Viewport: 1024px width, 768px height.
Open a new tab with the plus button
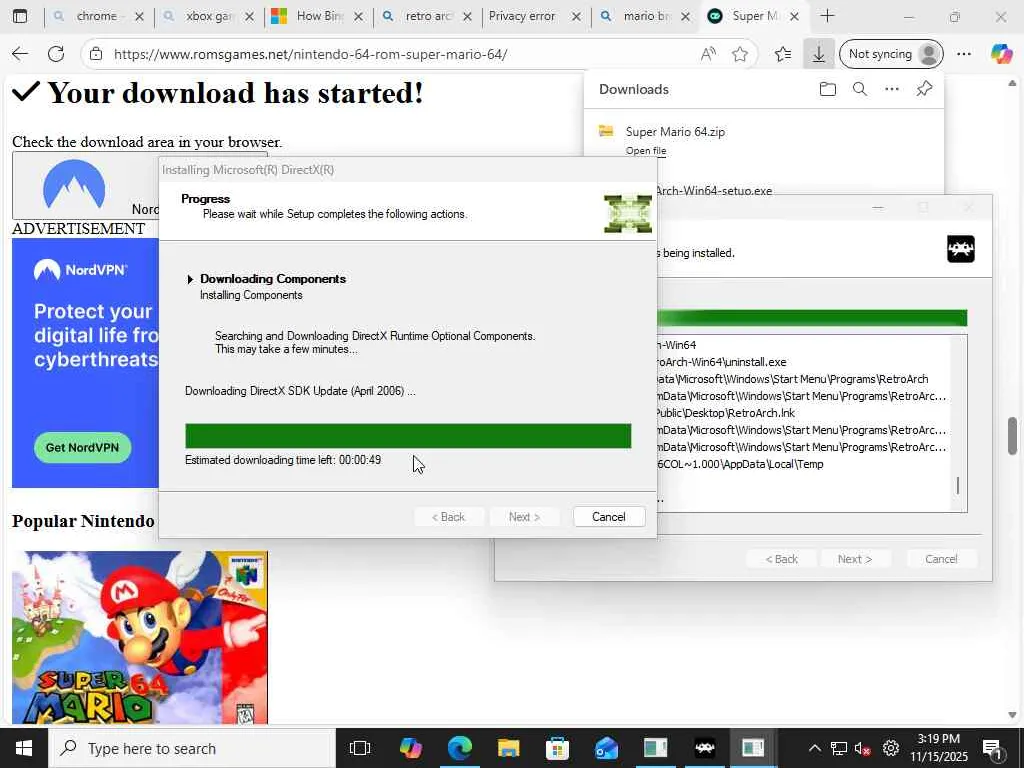(x=827, y=16)
